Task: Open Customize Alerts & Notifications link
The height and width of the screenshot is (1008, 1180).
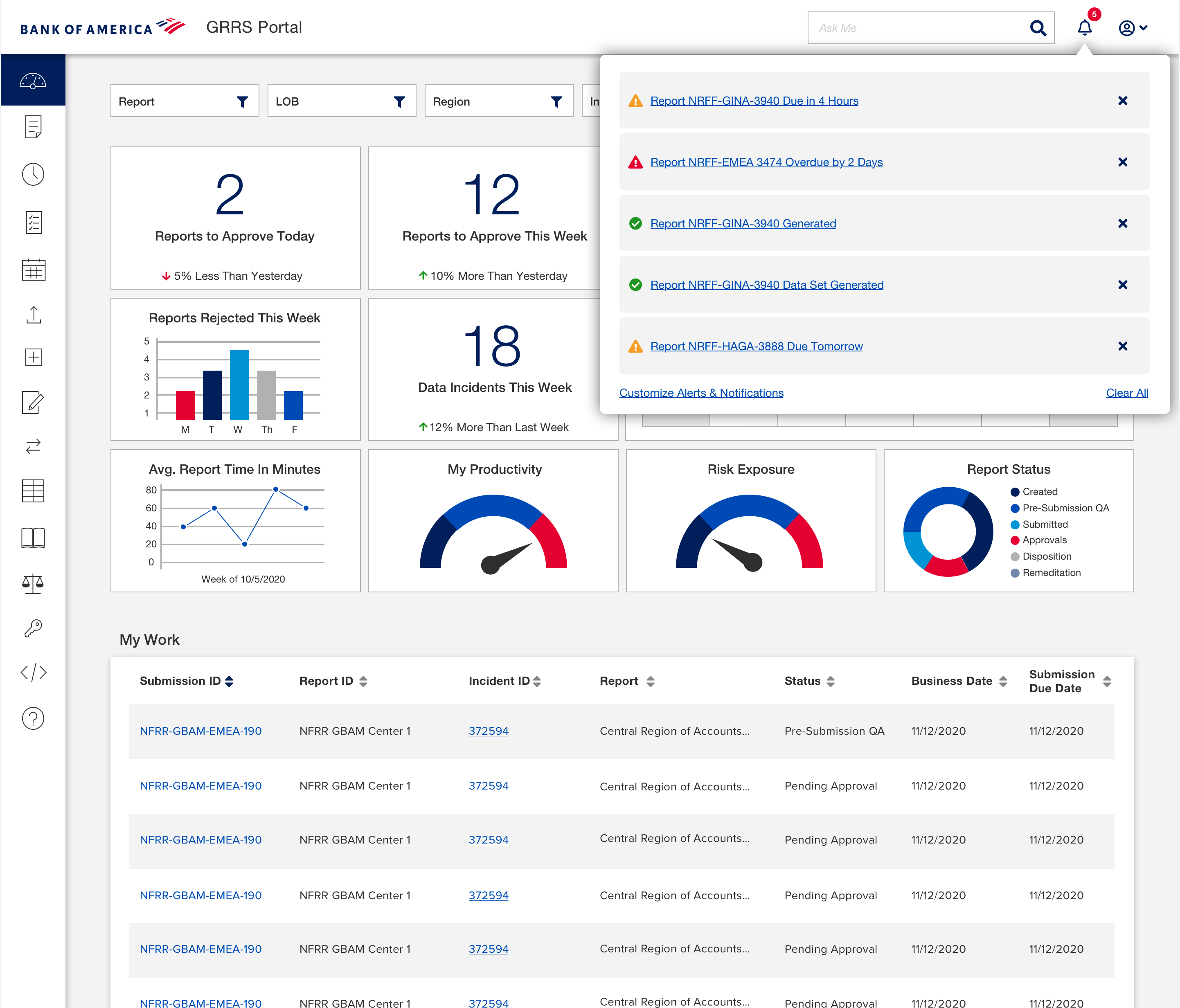Action: (701, 393)
